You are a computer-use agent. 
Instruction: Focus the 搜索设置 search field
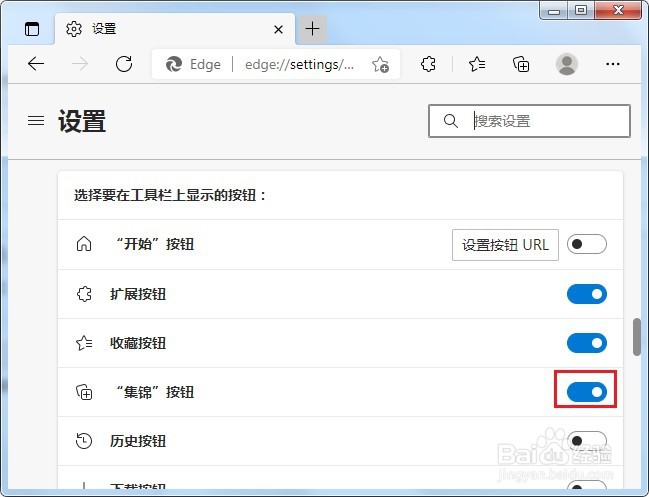click(x=529, y=121)
